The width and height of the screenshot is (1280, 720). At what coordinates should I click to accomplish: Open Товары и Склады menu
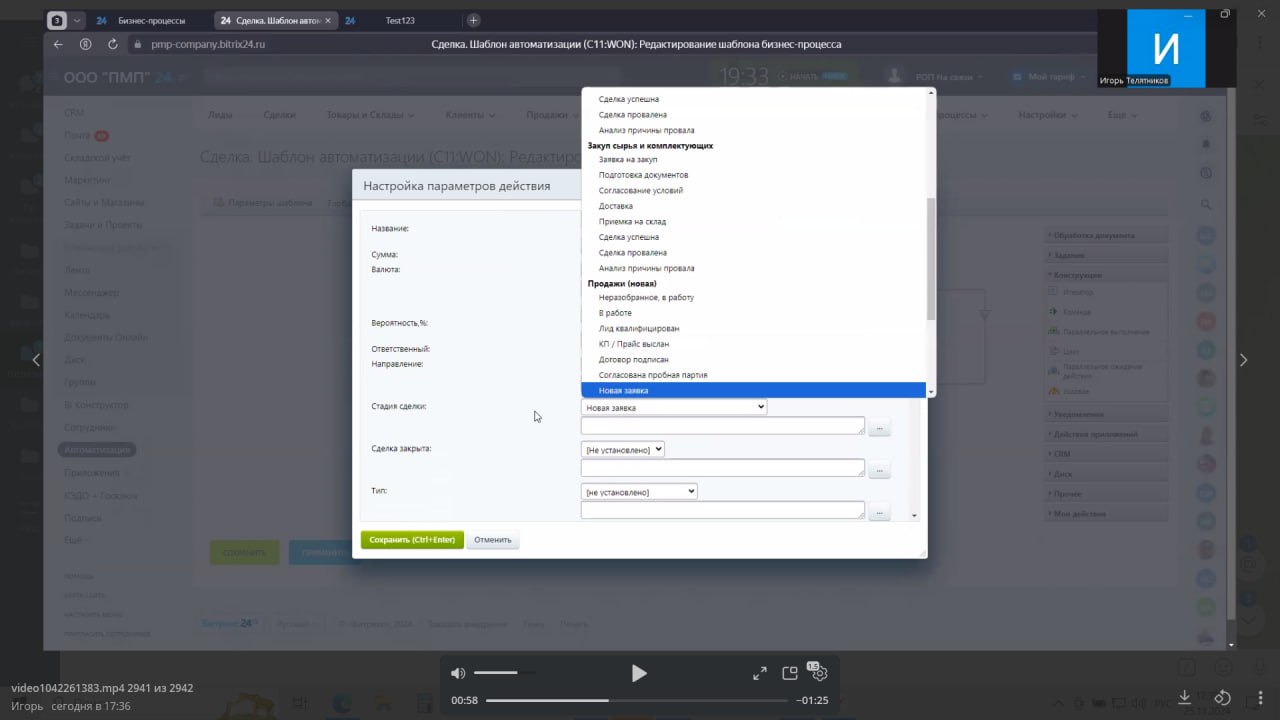pos(370,115)
